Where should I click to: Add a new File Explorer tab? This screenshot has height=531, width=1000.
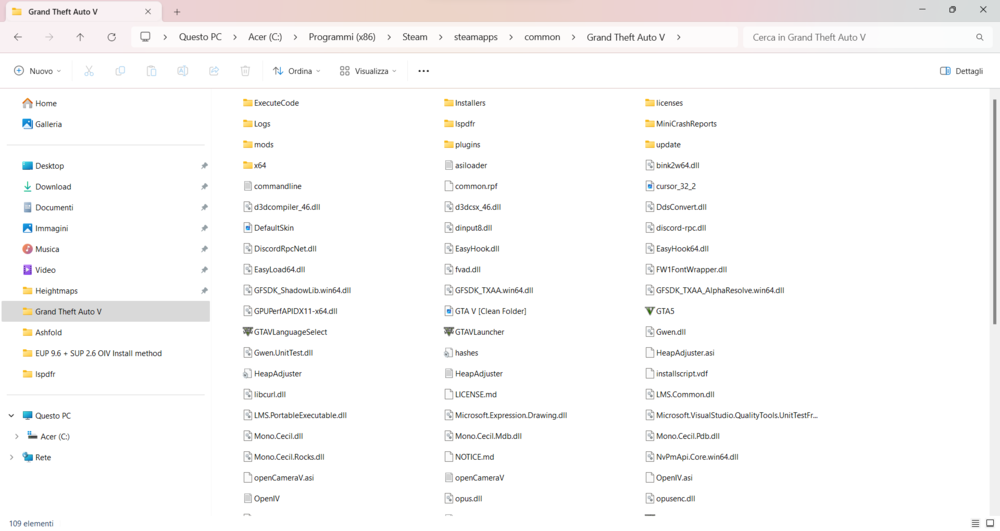tap(177, 11)
